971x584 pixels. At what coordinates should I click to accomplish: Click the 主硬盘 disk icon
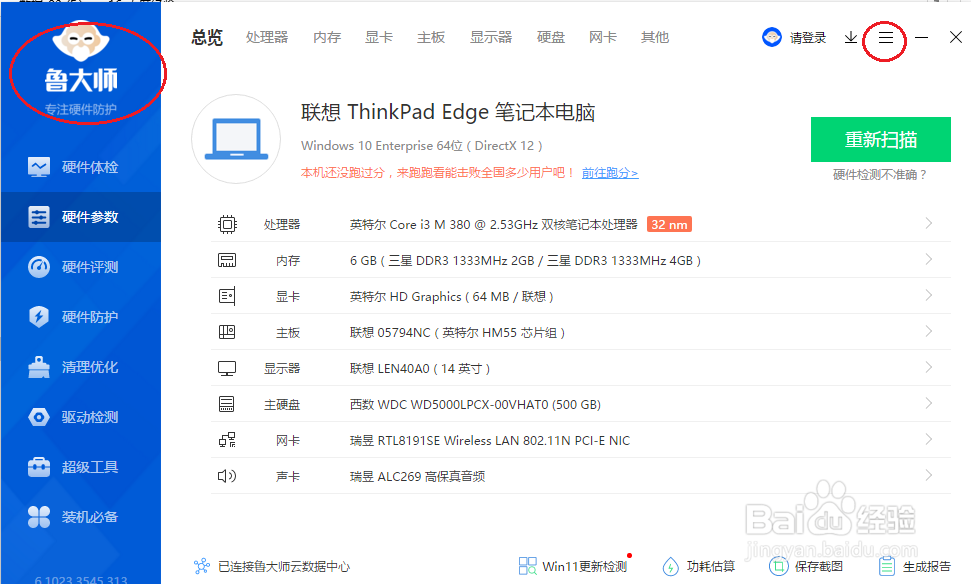click(227, 404)
